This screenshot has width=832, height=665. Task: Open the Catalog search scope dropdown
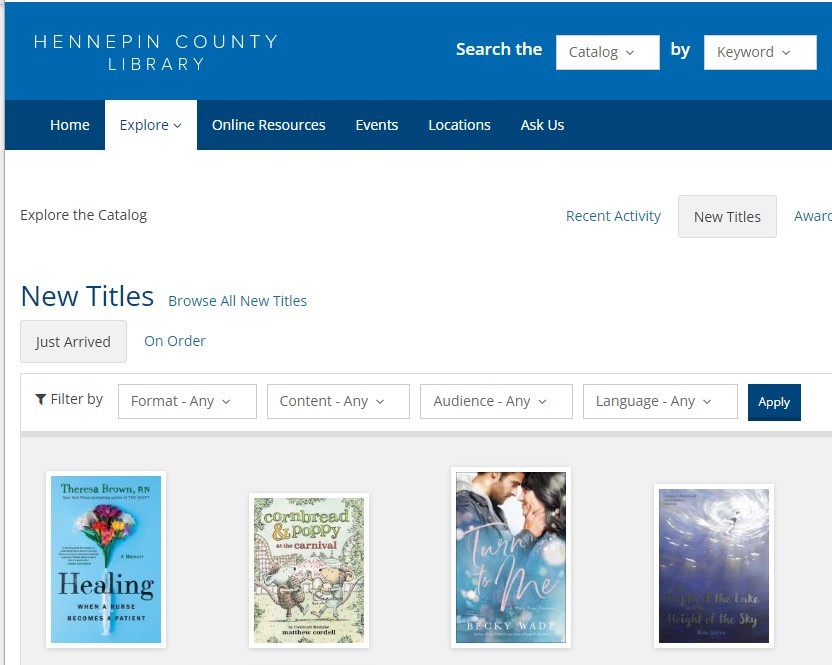[x=607, y=53]
